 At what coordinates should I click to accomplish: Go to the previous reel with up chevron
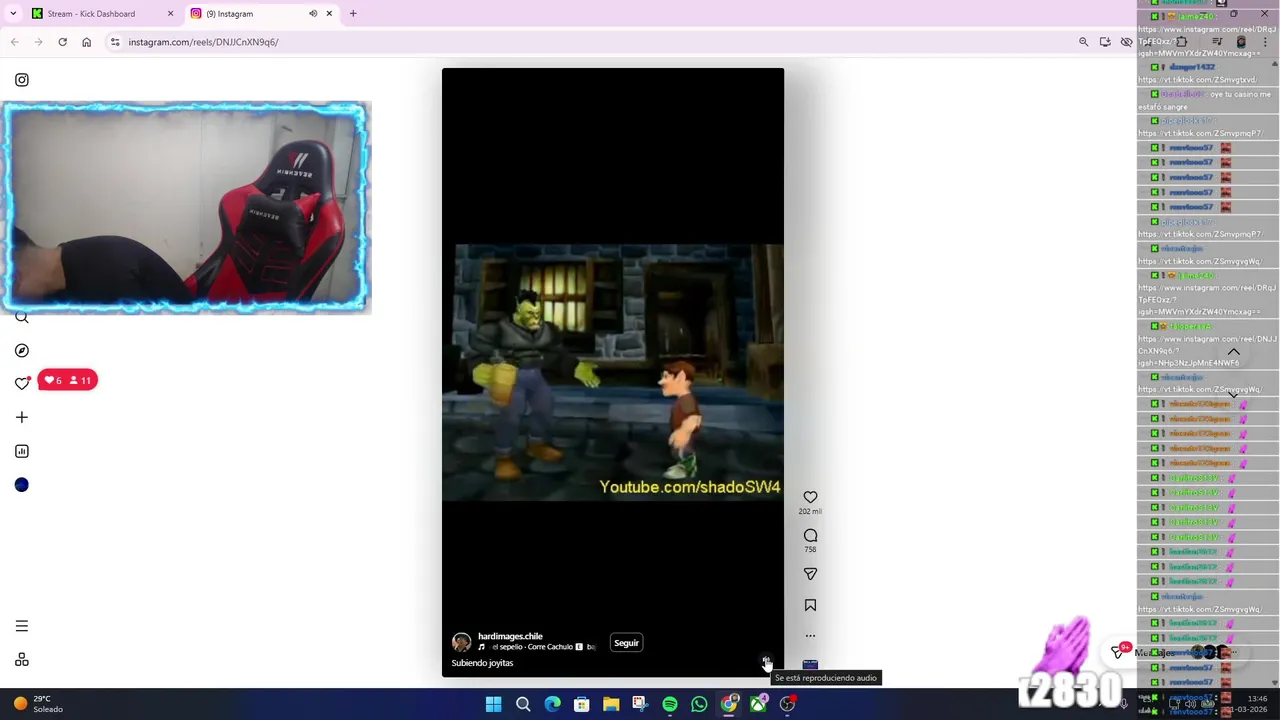[x=1234, y=352]
